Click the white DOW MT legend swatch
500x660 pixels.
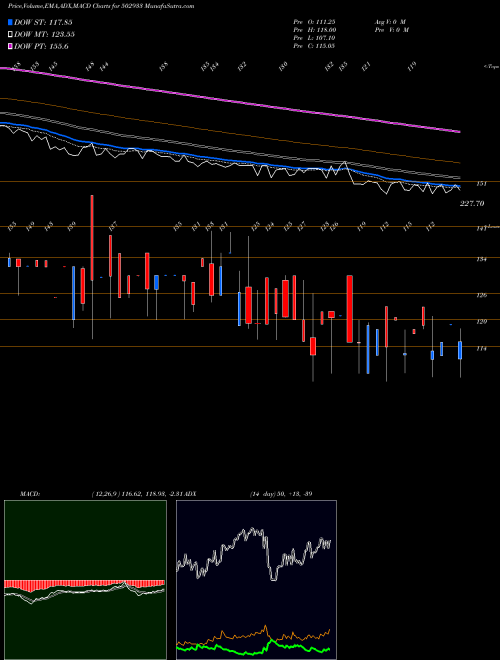pyautogui.click(x=10, y=35)
